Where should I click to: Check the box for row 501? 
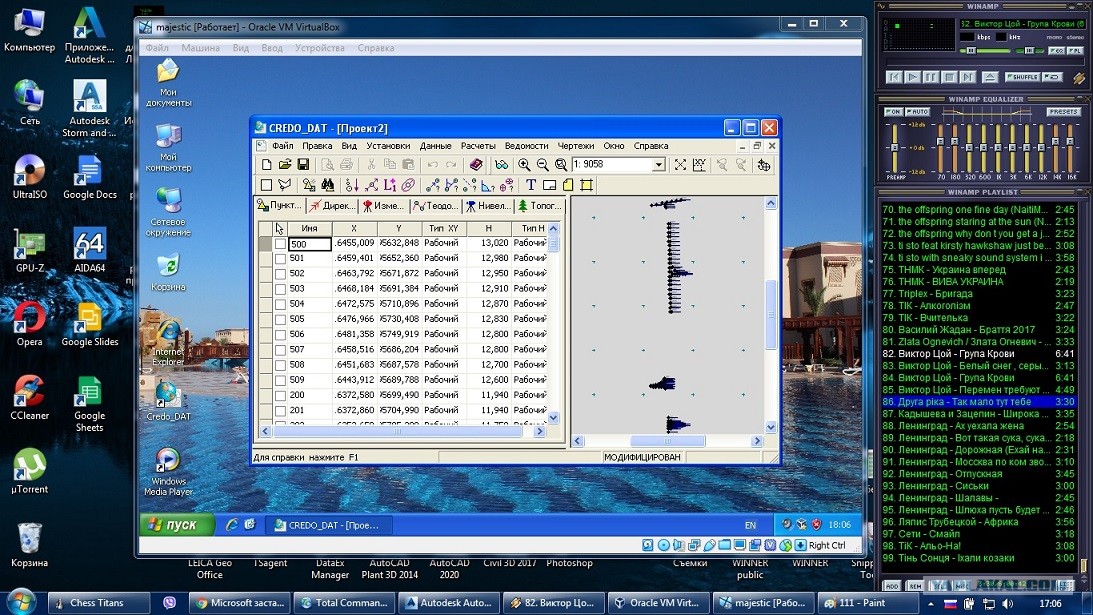(280, 259)
